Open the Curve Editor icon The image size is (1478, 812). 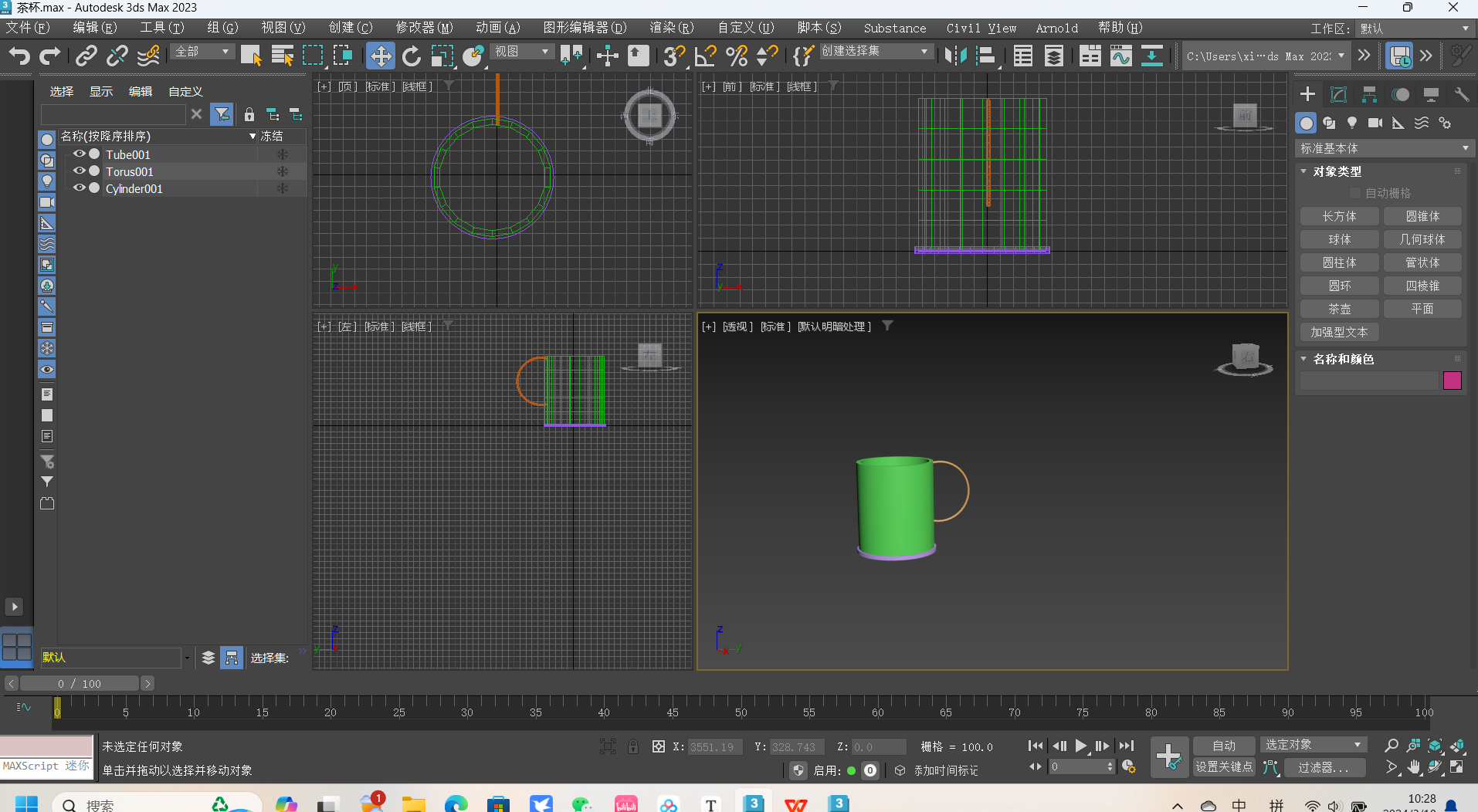coord(1120,56)
